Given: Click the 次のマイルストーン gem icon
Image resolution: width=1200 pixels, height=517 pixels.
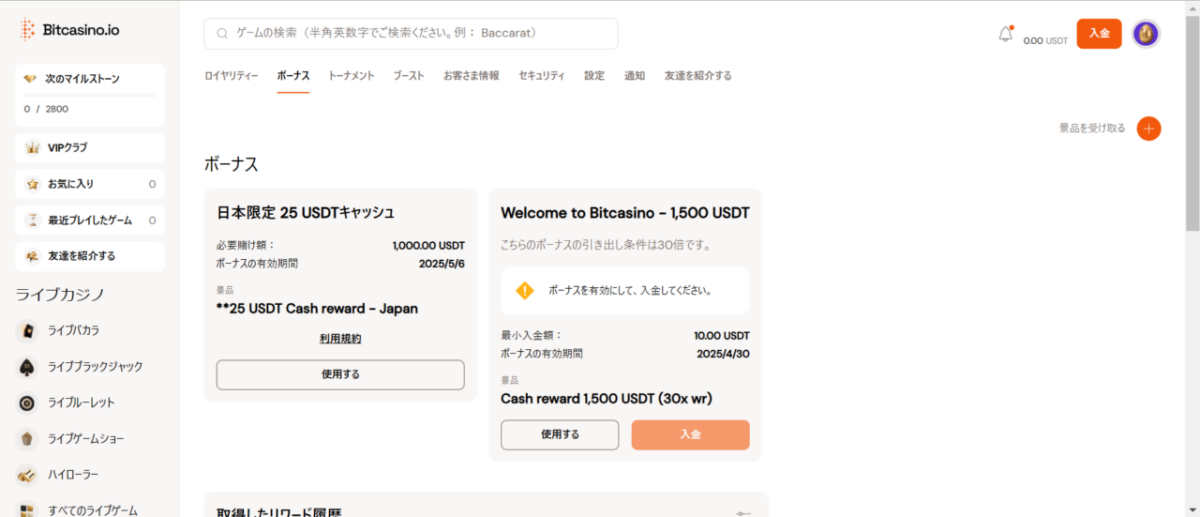Looking at the screenshot, I should (31, 78).
